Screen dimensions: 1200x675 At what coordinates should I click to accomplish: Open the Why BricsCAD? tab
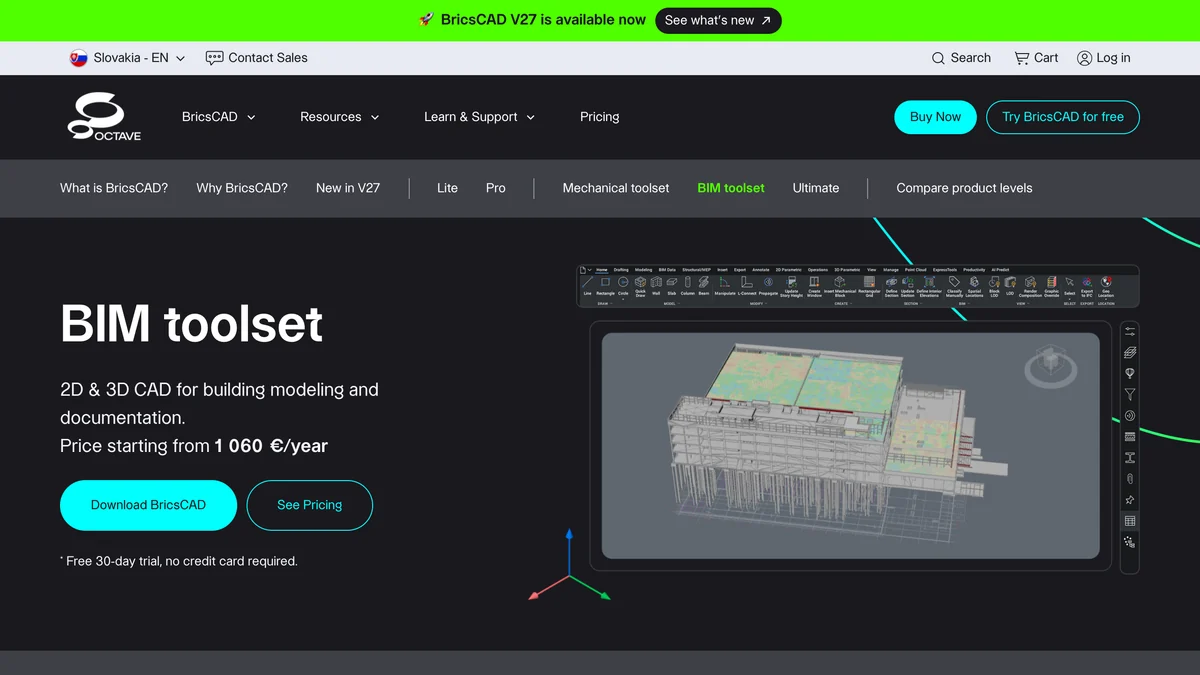[242, 188]
